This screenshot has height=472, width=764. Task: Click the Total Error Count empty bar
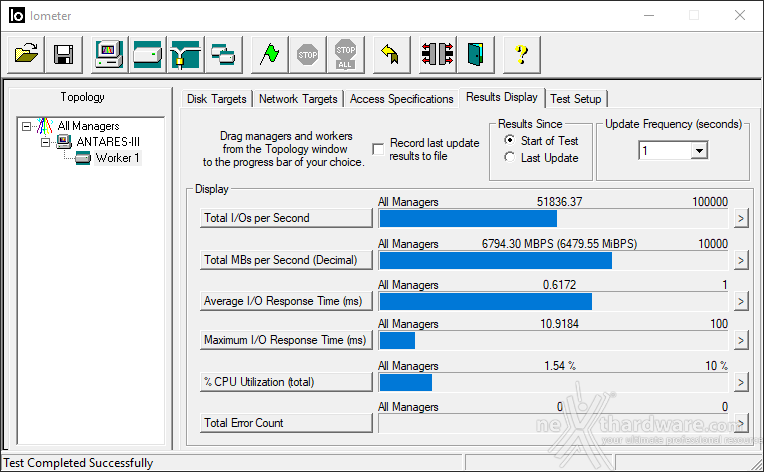[x=554, y=423]
